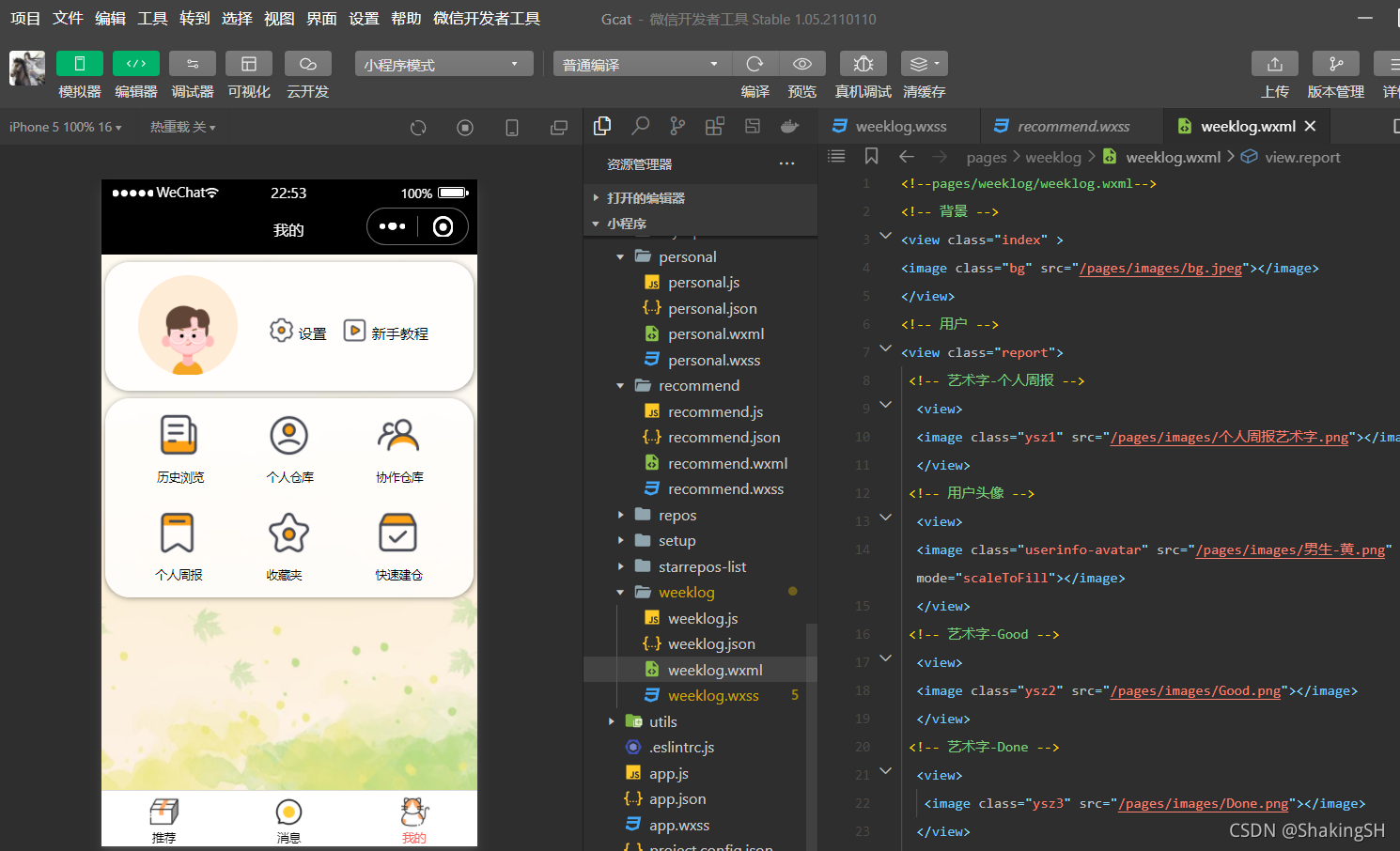1400x851 pixels.
Task: Switch to recommend.wxss tab
Action: 1072,126
